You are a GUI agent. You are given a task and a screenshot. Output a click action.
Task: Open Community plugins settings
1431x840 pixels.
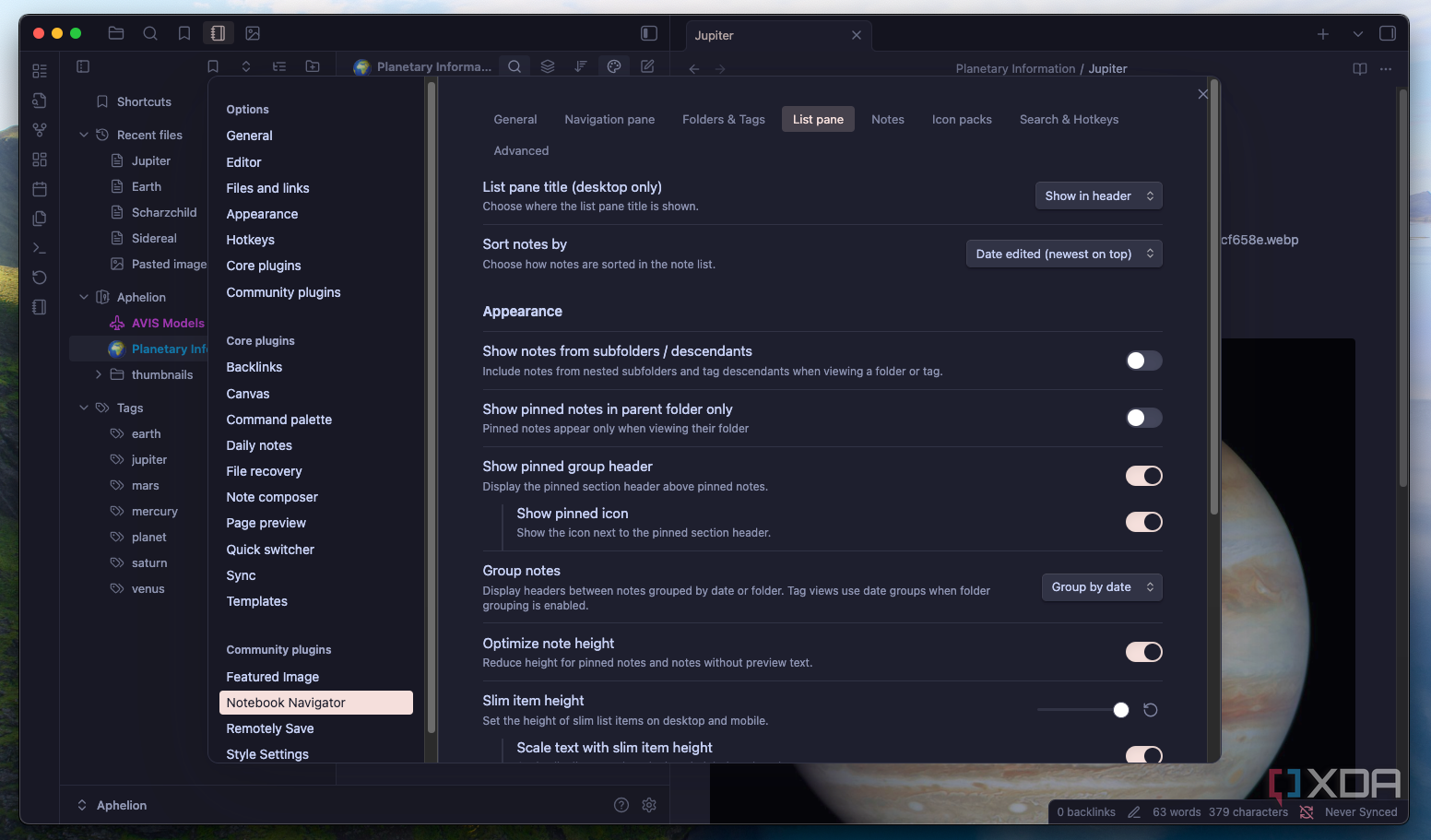coord(283,292)
